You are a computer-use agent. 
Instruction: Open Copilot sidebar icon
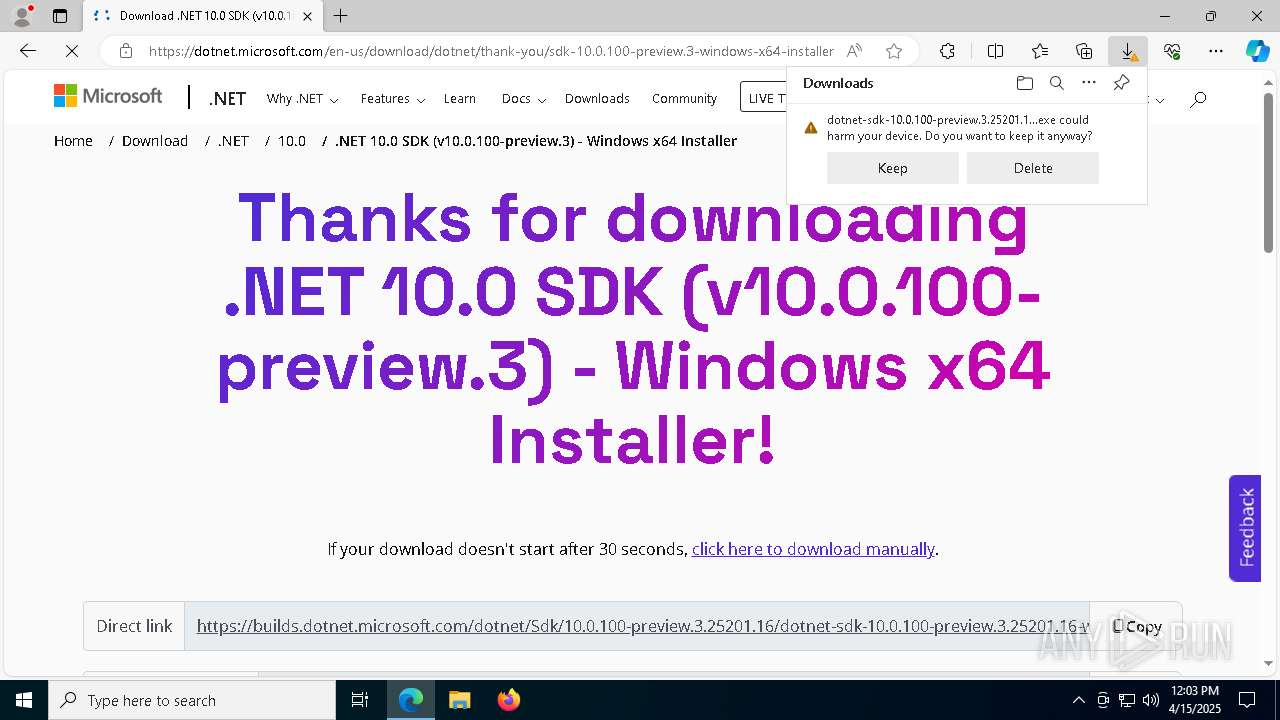coord(1257,51)
